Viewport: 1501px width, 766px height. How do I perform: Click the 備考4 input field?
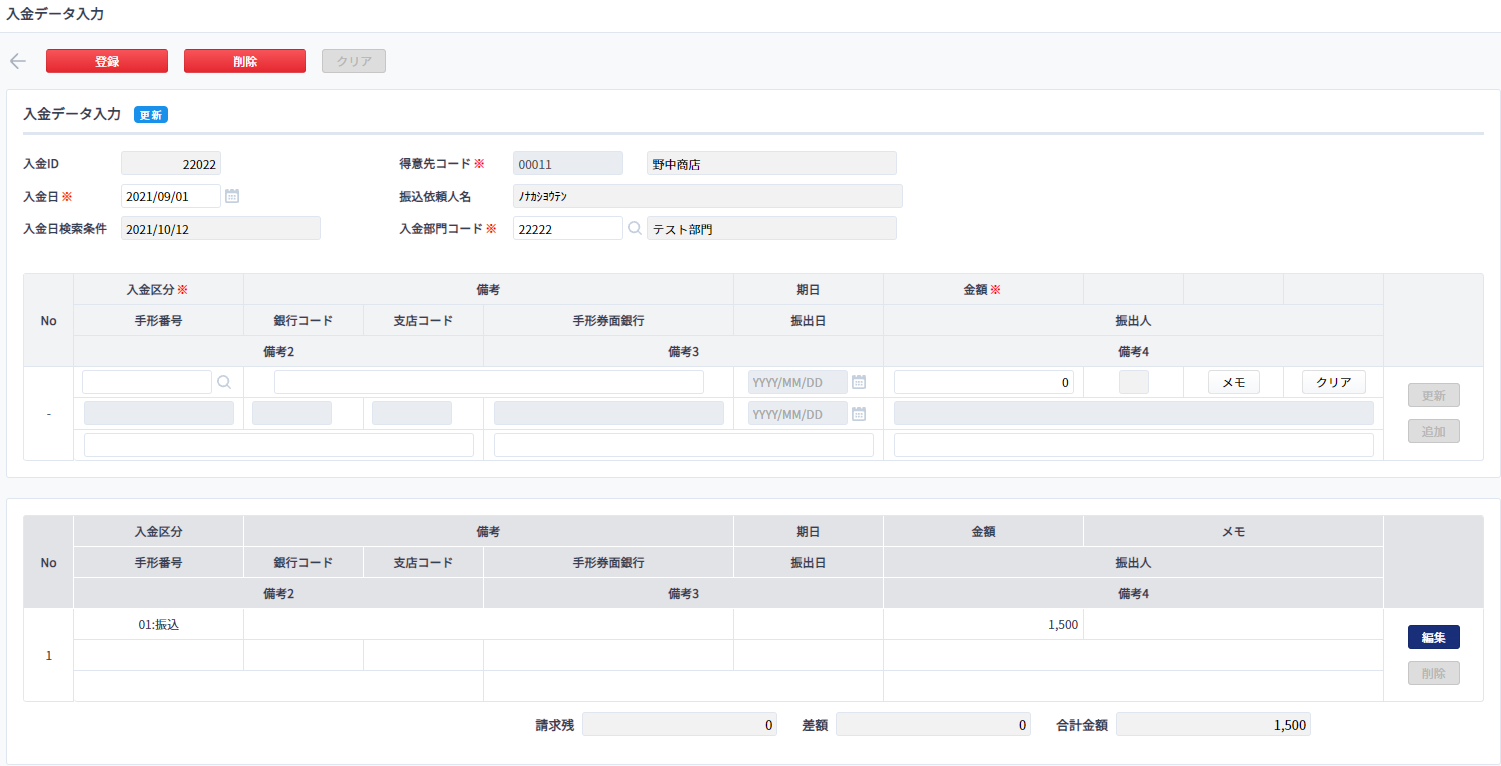point(1134,445)
